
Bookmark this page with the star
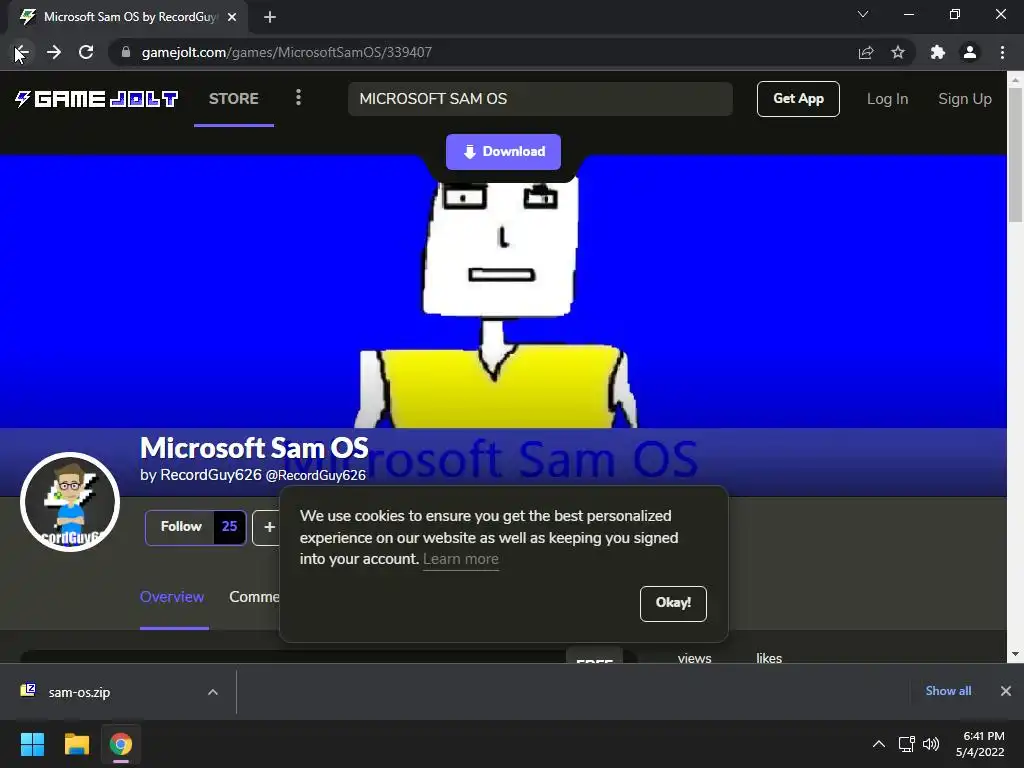898,52
